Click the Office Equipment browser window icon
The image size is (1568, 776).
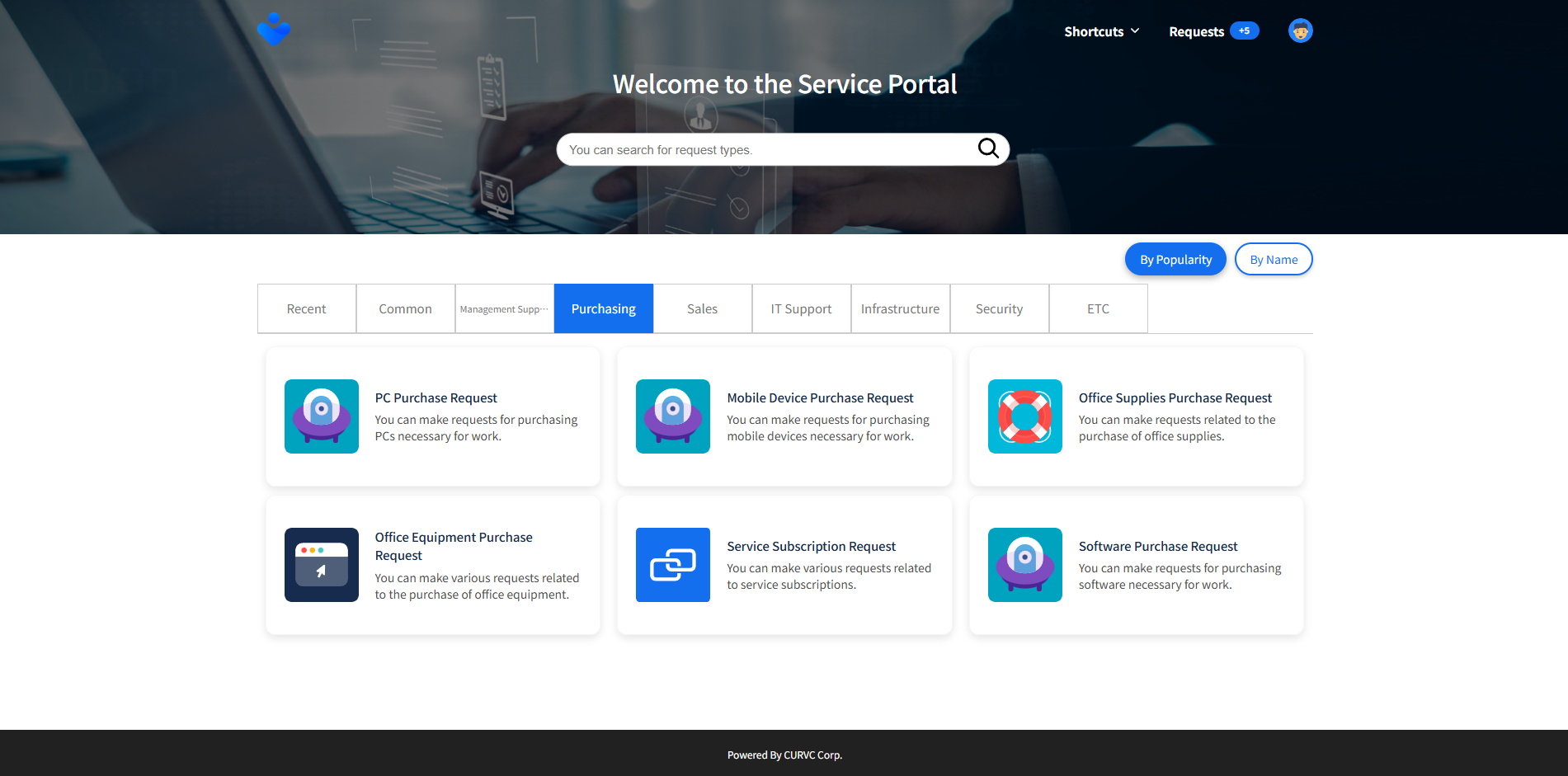click(322, 565)
